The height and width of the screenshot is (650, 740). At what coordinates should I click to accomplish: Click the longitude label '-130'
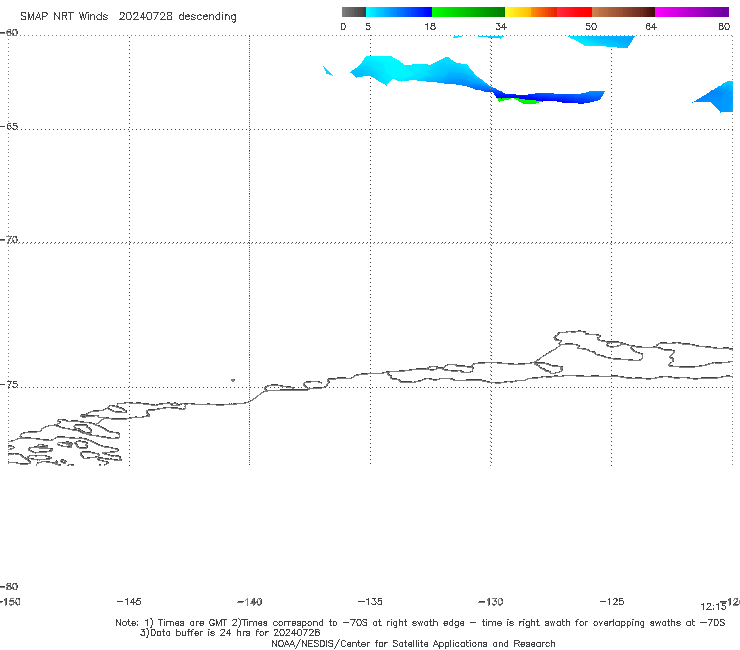tap(491, 601)
